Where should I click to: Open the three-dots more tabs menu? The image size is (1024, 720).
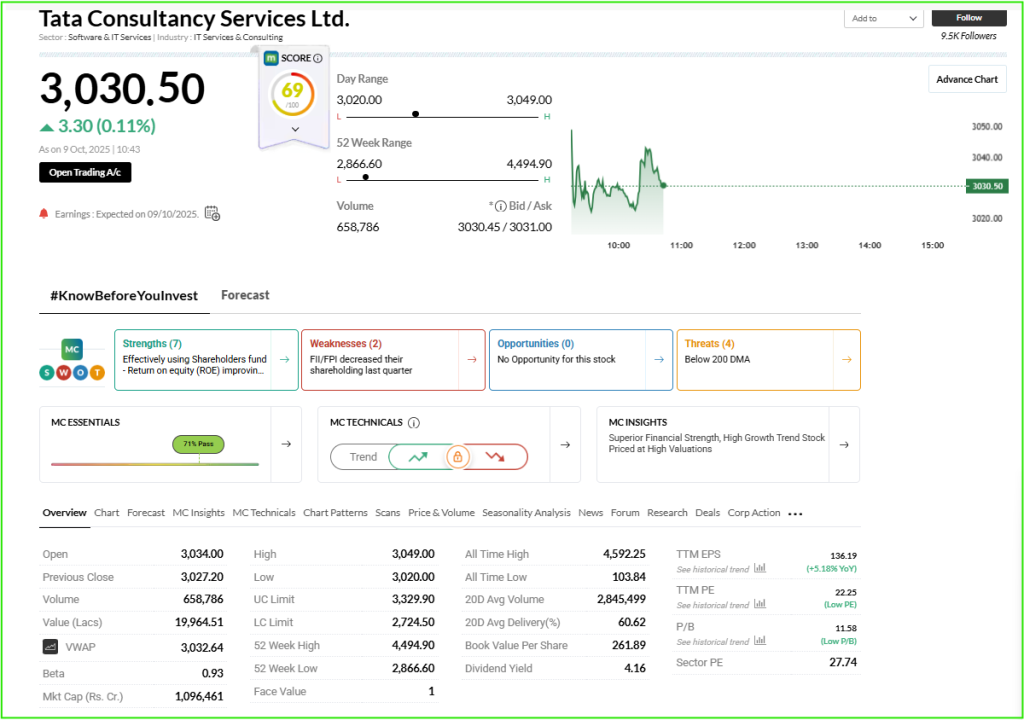tap(795, 514)
